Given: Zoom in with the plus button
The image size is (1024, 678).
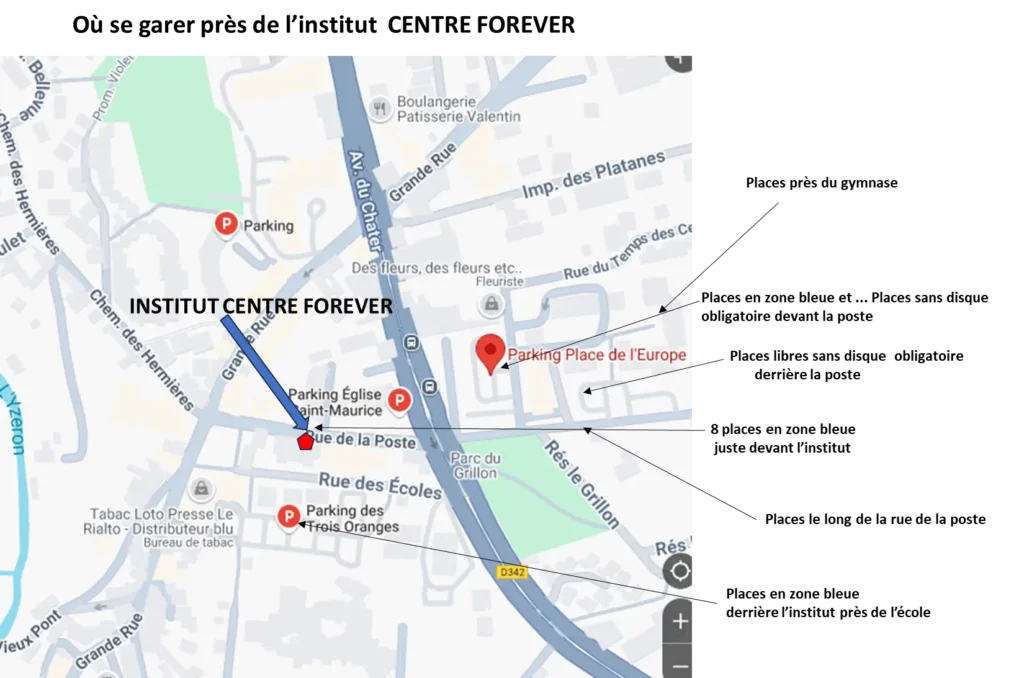Looking at the screenshot, I should pyautogui.click(x=679, y=621).
